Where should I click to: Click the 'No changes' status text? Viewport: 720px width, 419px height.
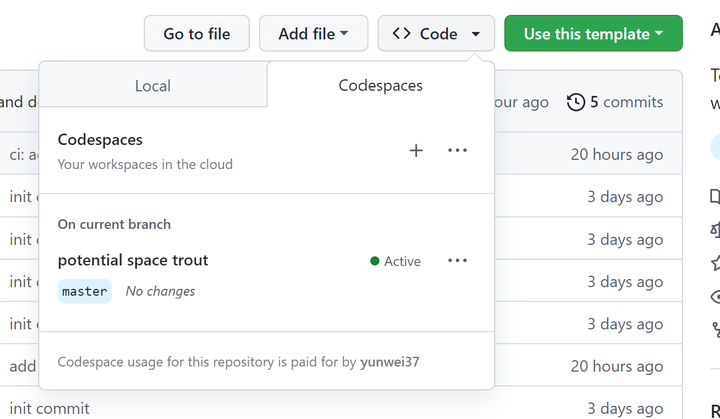[160, 291]
